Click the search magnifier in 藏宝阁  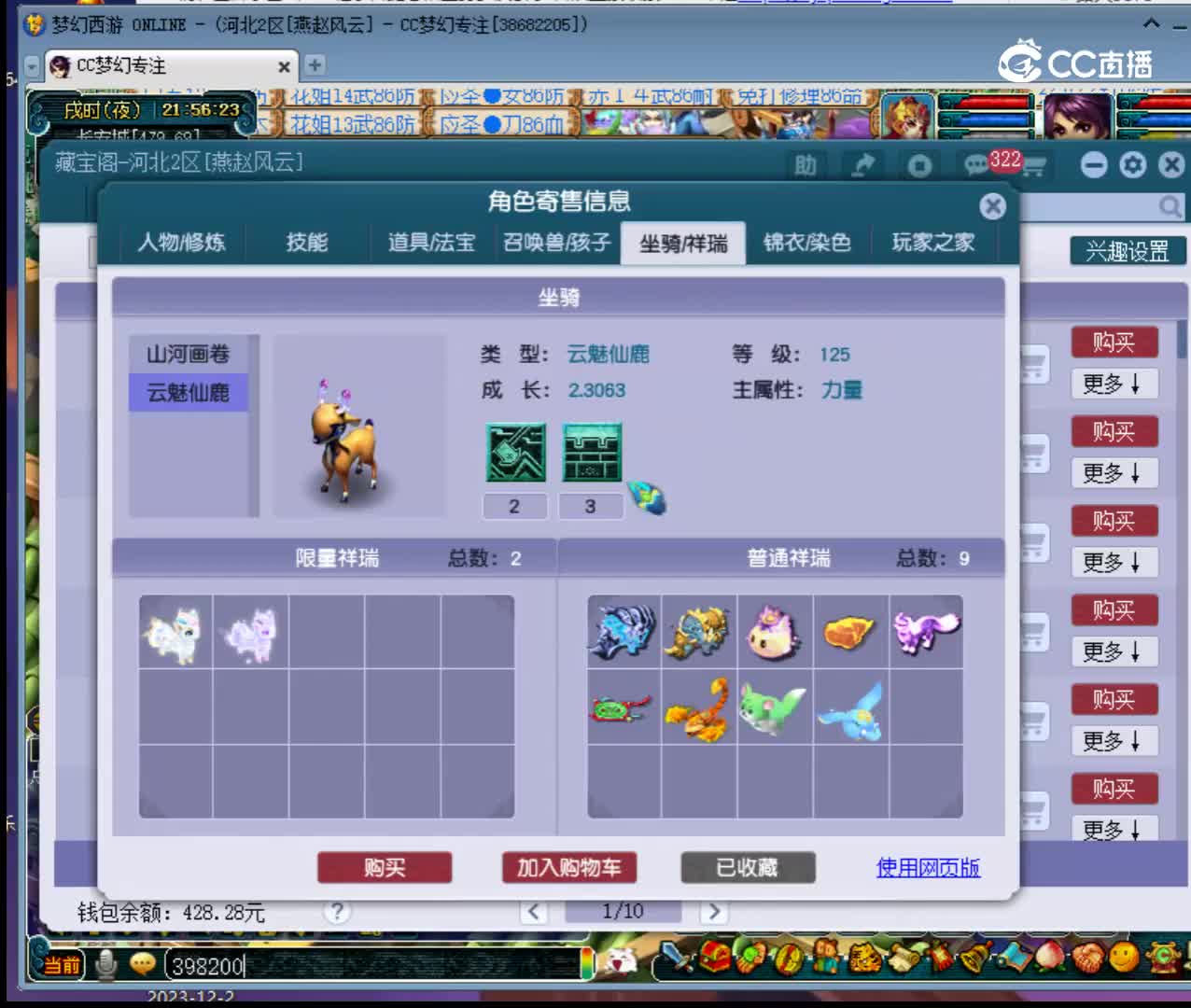coord(1170,206)
